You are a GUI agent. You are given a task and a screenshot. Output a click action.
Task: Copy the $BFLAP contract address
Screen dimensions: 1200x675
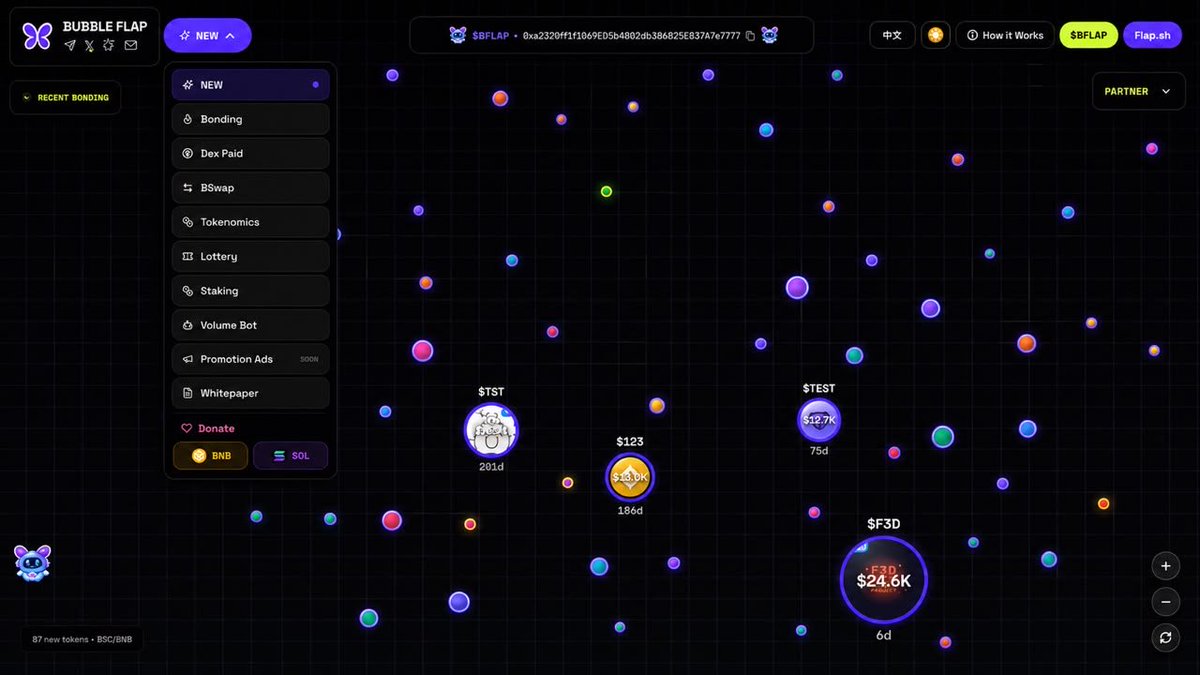coord(750,35)
